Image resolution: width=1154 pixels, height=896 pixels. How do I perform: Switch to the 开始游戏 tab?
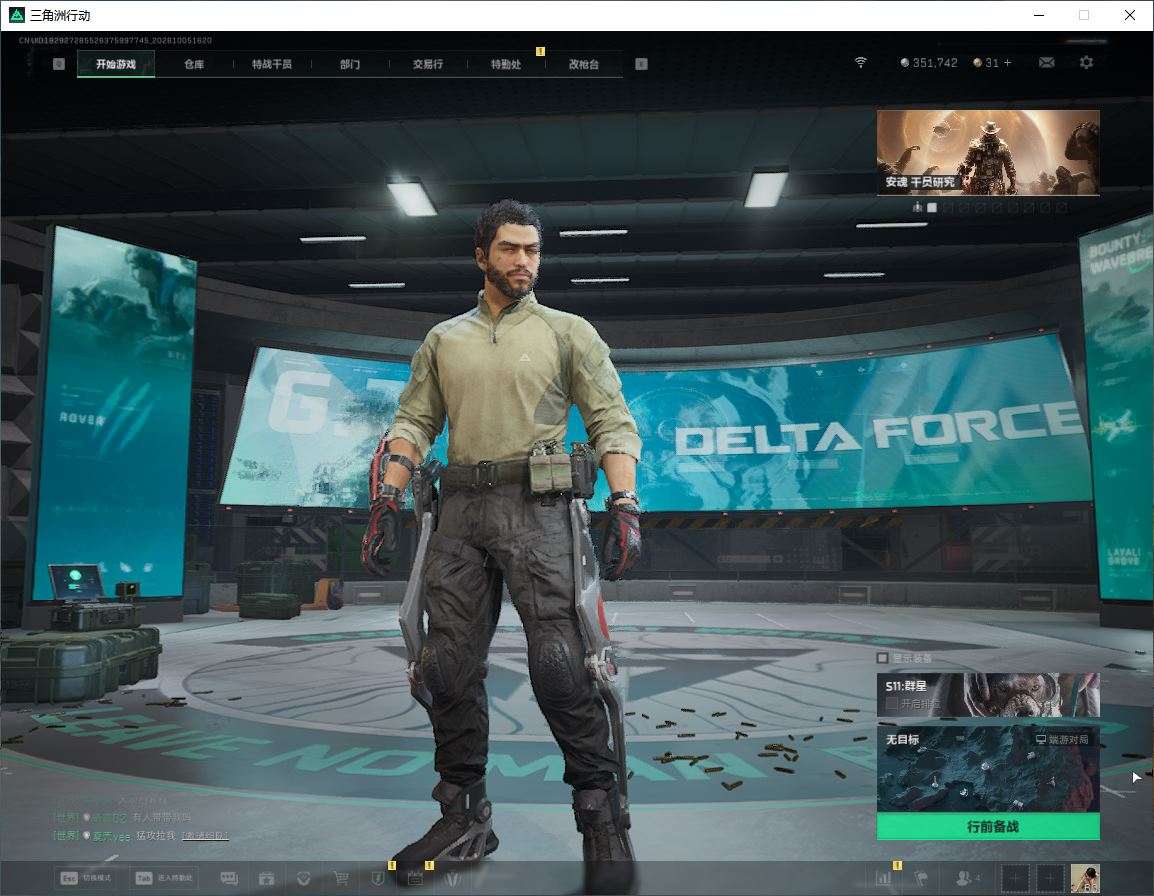[116, 64]
